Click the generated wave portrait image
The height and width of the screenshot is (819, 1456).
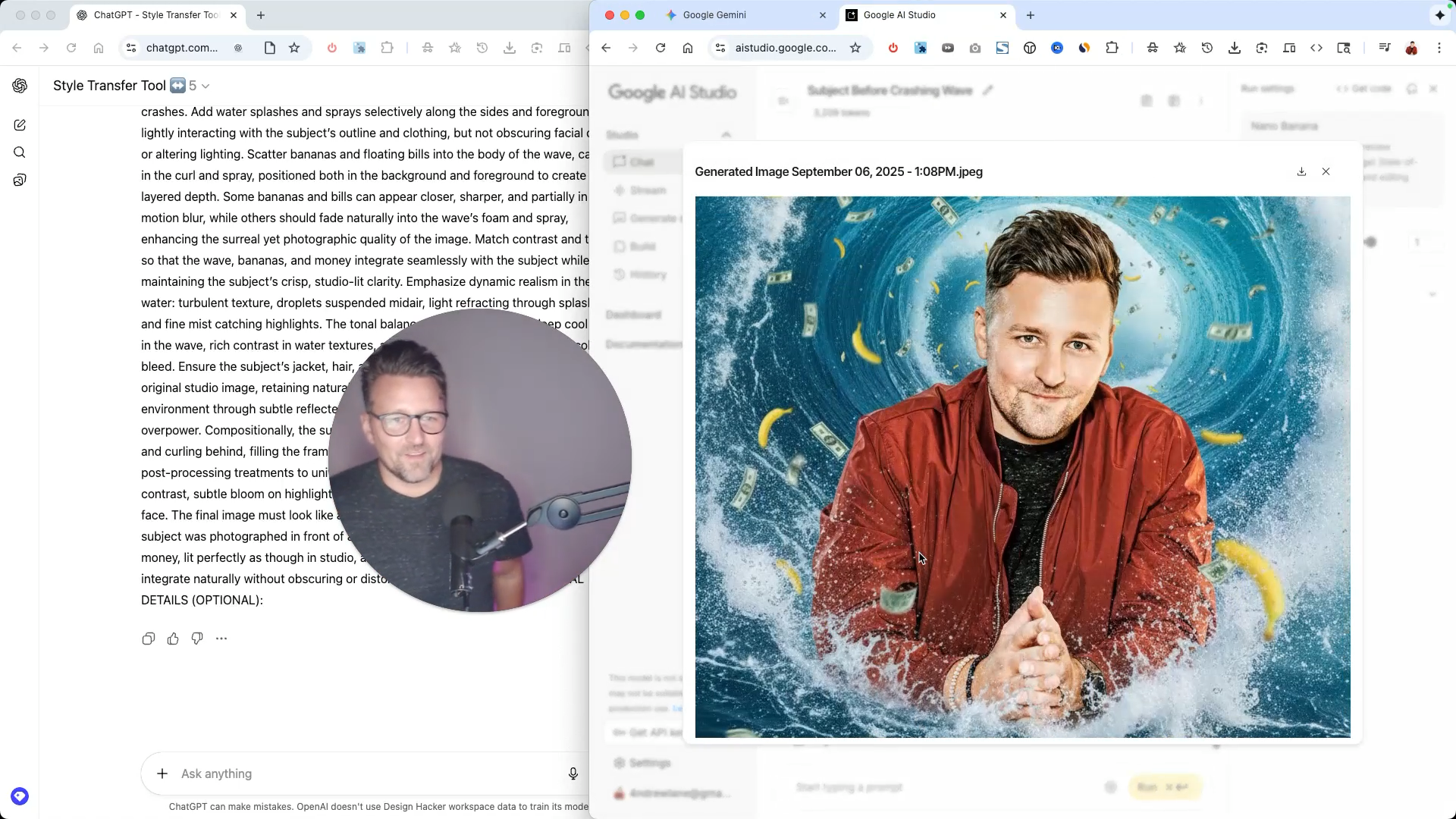coord(1022,466)
